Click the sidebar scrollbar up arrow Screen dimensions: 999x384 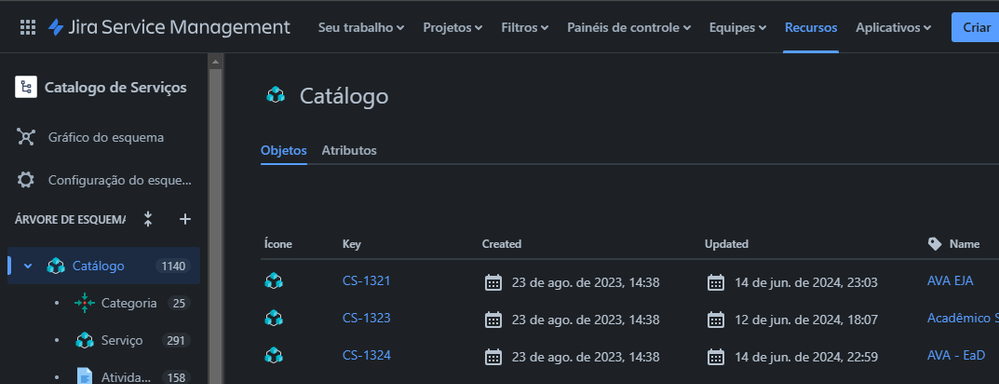[x=215, y=61]
